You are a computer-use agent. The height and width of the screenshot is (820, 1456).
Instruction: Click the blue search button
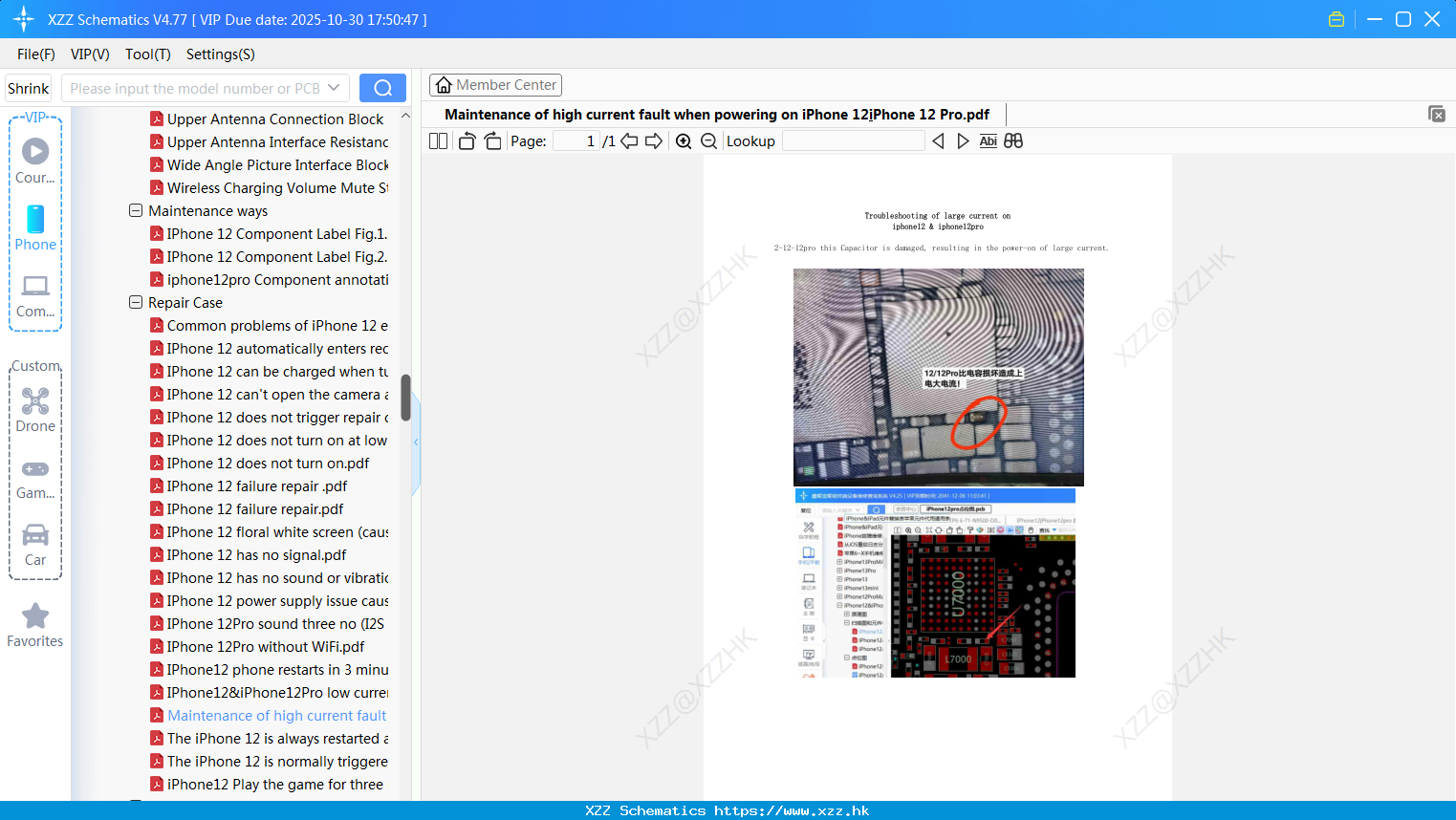(x=382, y=88)
